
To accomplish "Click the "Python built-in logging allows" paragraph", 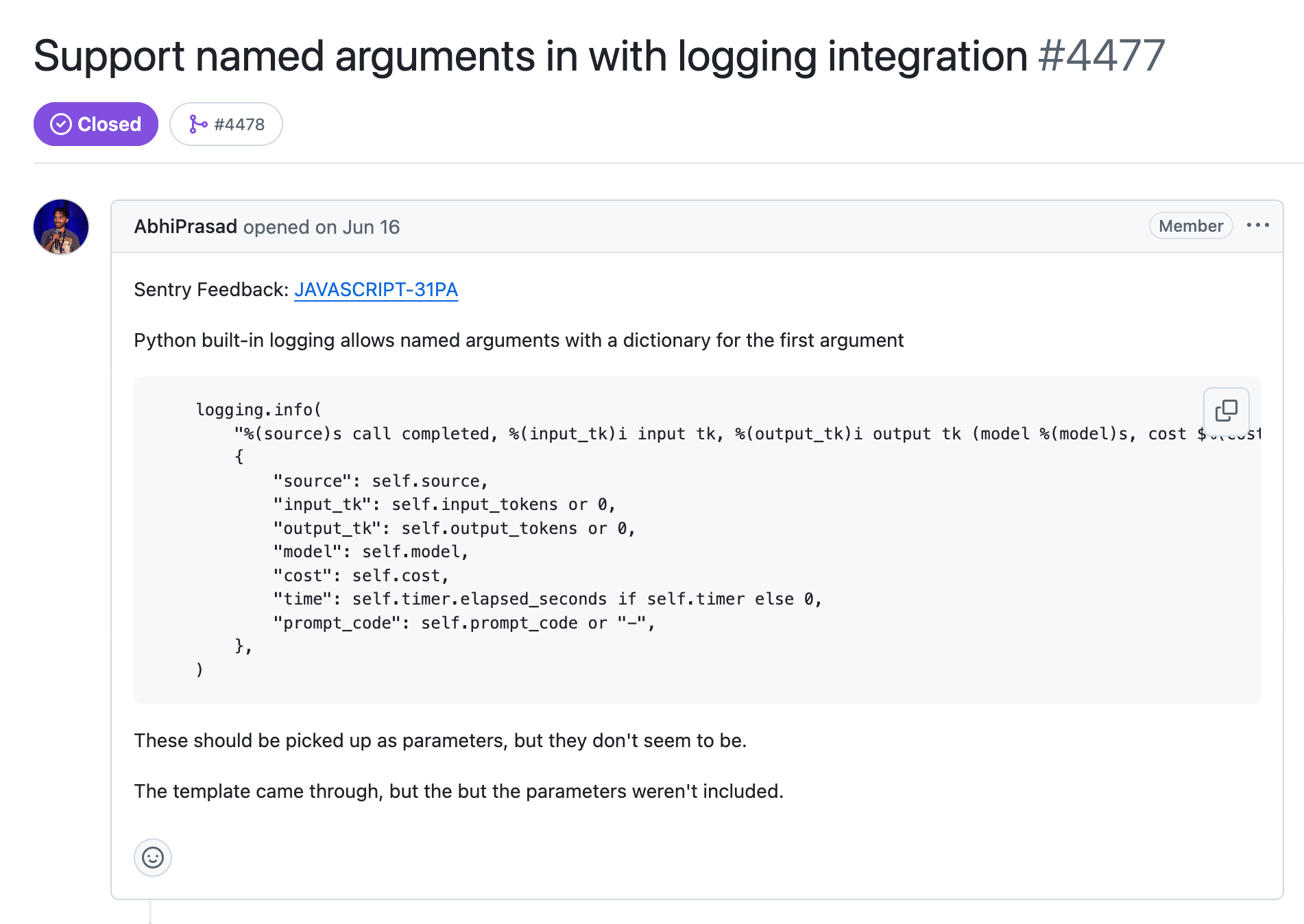I will tap(518, 341).
